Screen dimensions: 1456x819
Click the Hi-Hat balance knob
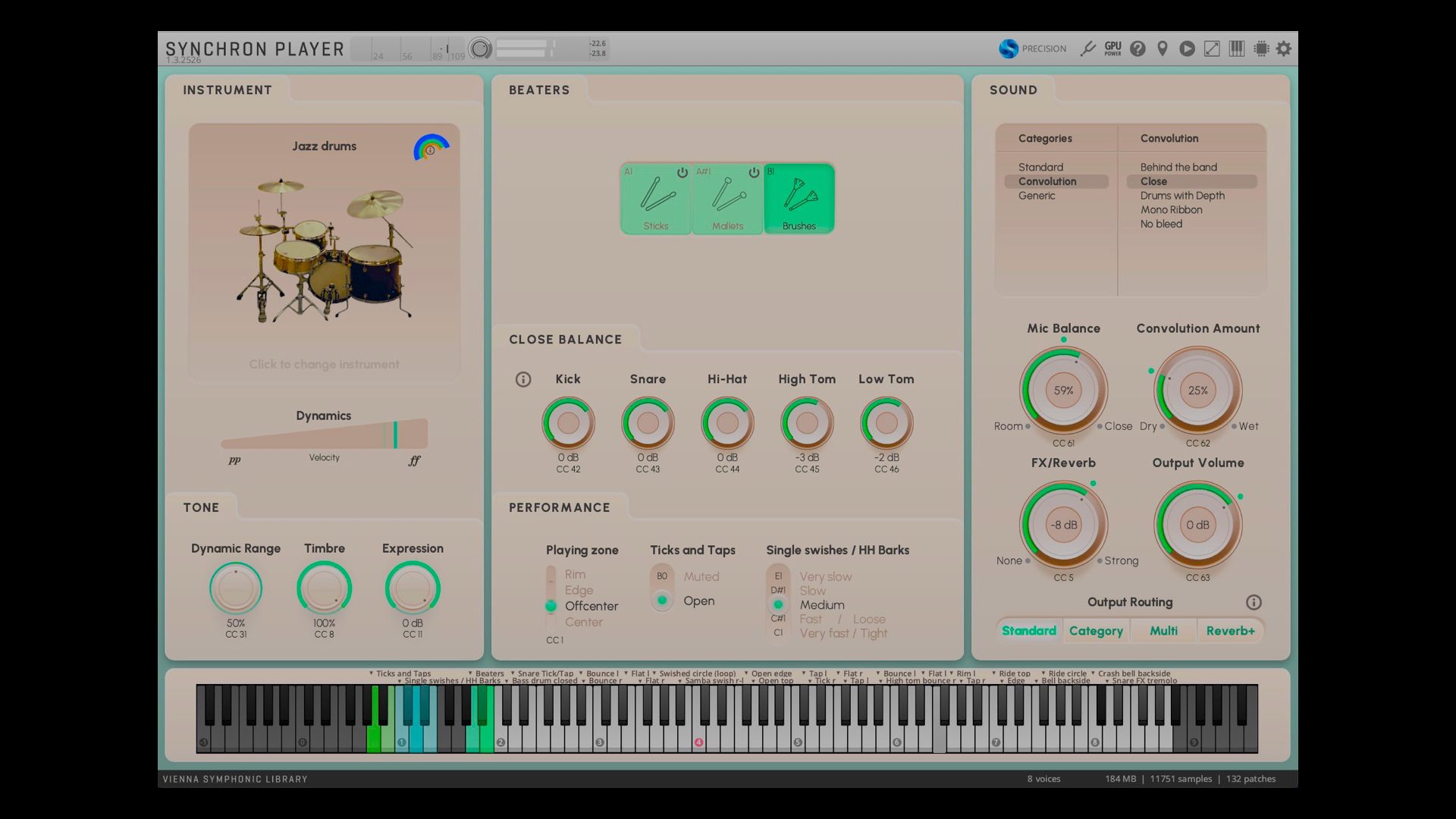click(727, 423)
